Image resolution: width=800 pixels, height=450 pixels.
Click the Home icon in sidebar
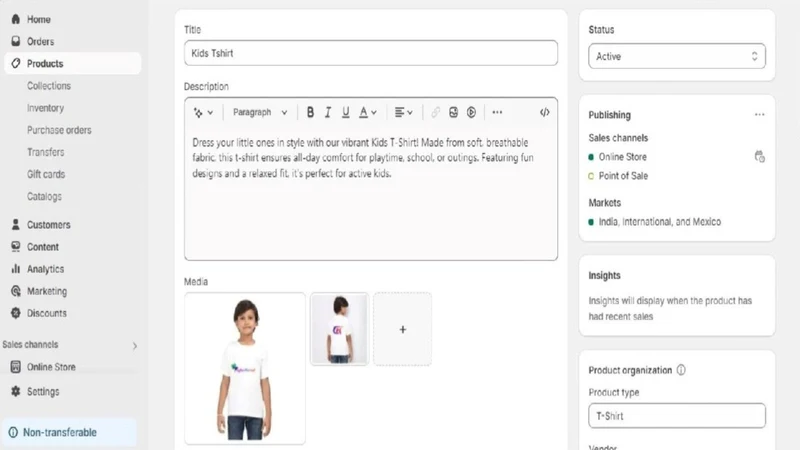pos(16,19)
